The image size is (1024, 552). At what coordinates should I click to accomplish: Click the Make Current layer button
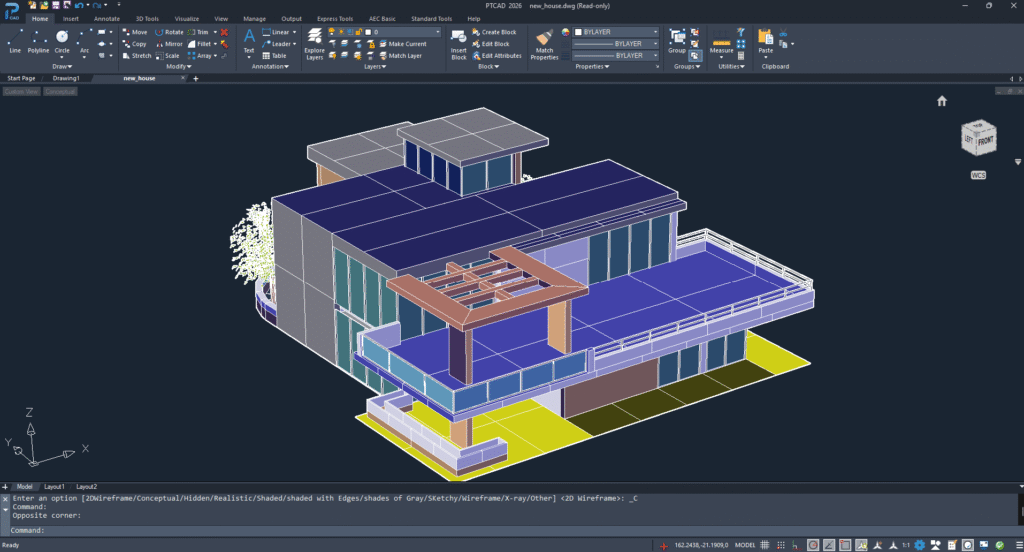point(406,44)
